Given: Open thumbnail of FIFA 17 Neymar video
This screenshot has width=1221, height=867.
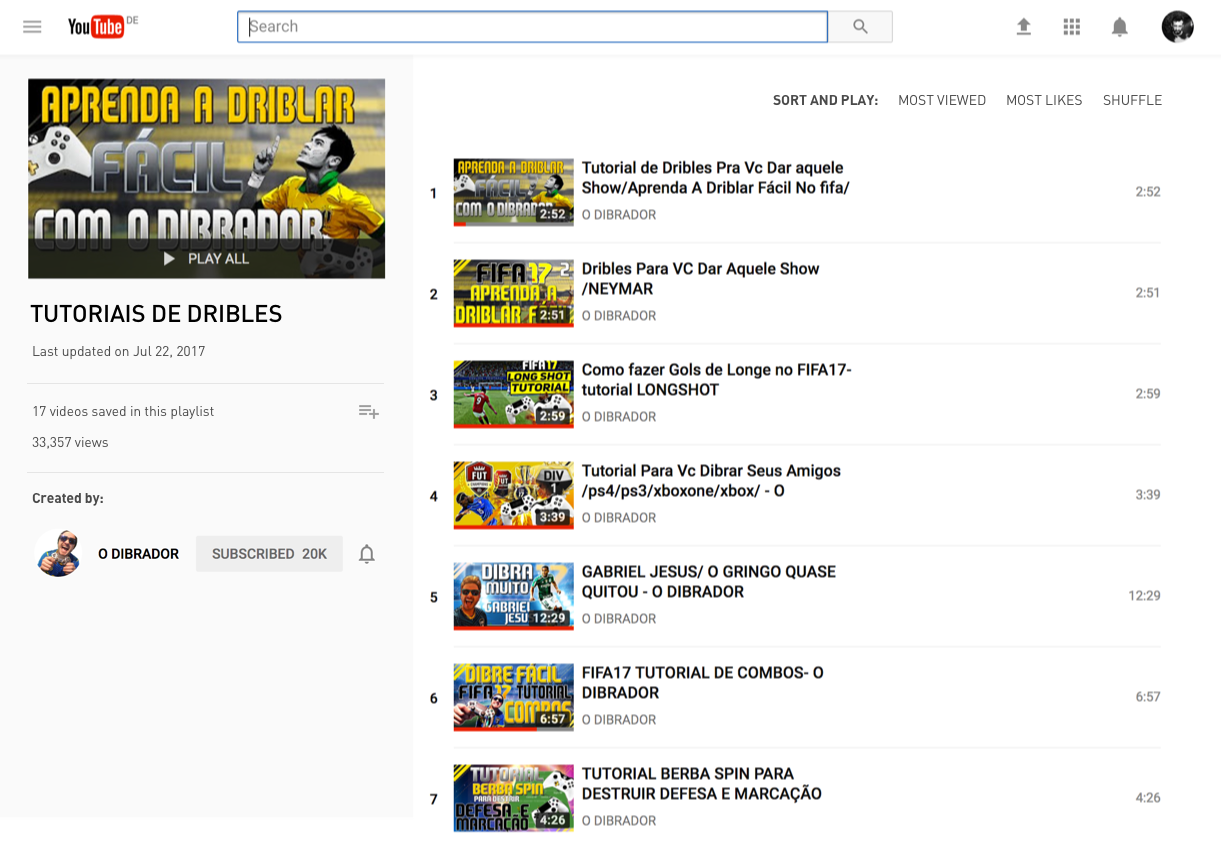Looking at the screenshot, I should point(513,293).
